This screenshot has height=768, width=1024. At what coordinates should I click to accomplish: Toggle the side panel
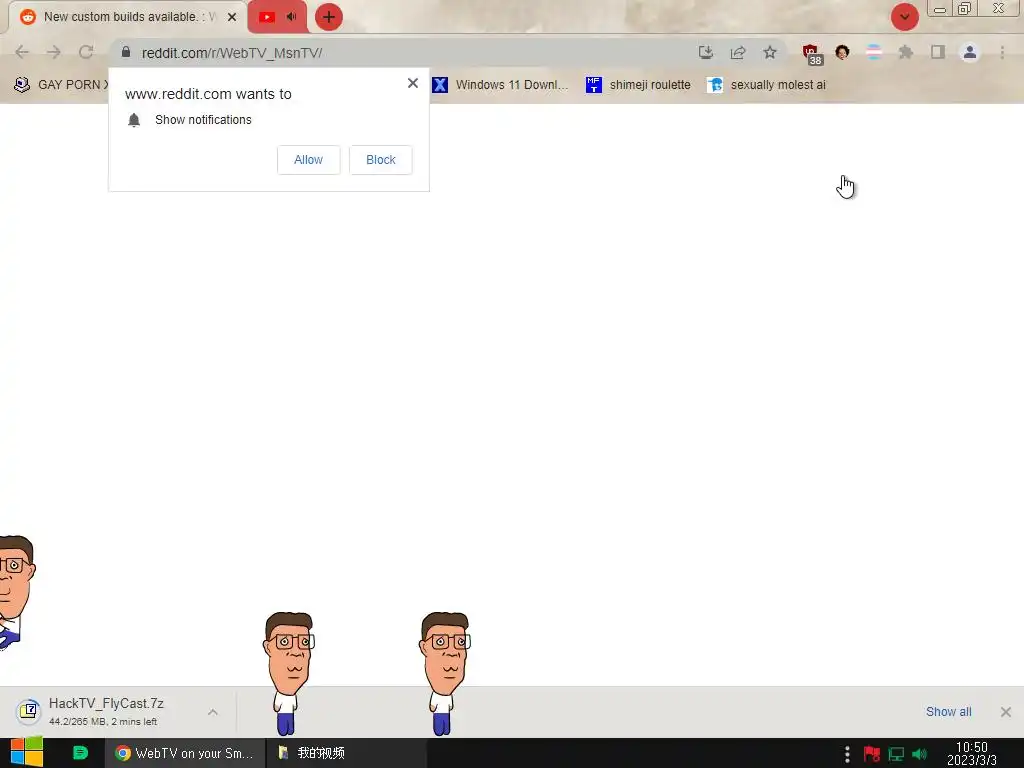click(938, 52)
